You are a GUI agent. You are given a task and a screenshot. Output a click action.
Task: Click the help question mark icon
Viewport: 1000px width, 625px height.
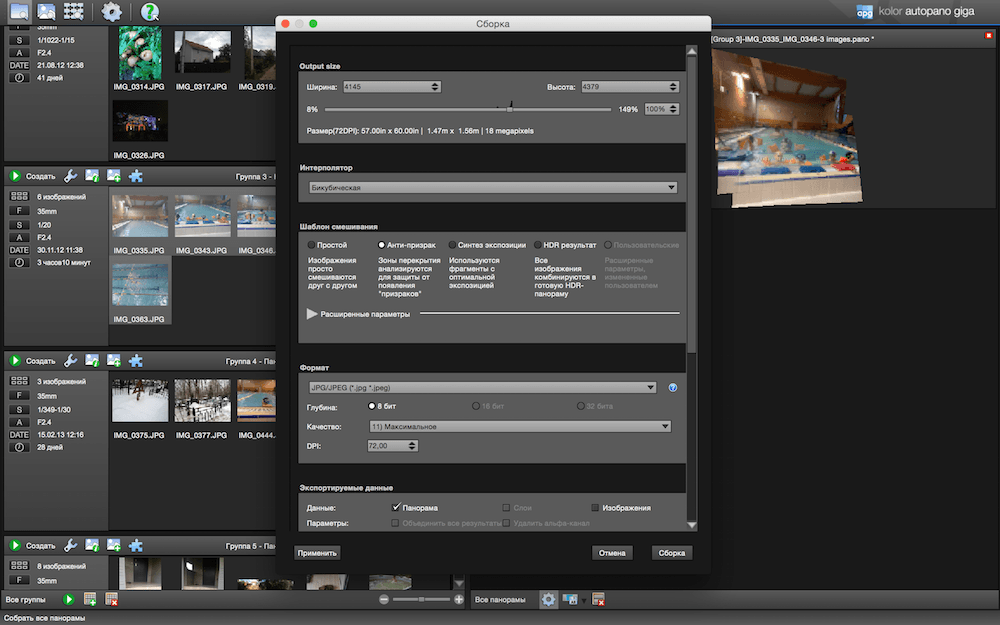pyautogui.click(x=149, y=12)
